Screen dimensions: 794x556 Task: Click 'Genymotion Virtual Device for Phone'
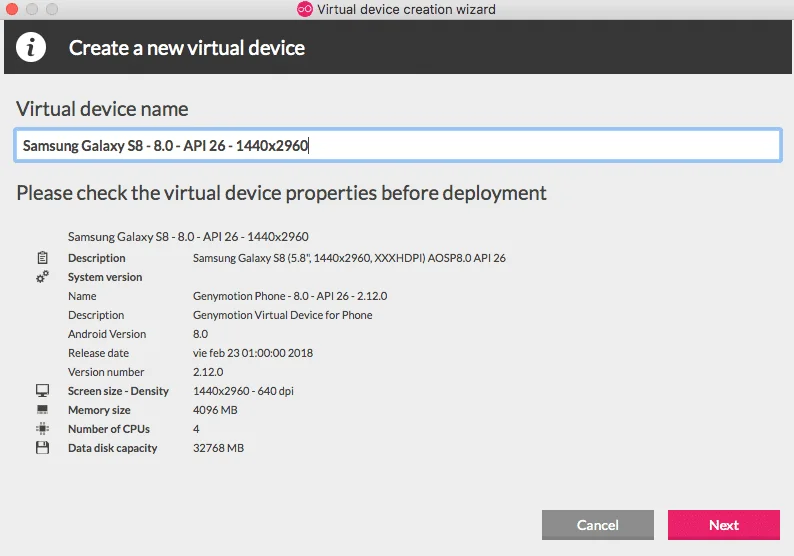point(283,315)
